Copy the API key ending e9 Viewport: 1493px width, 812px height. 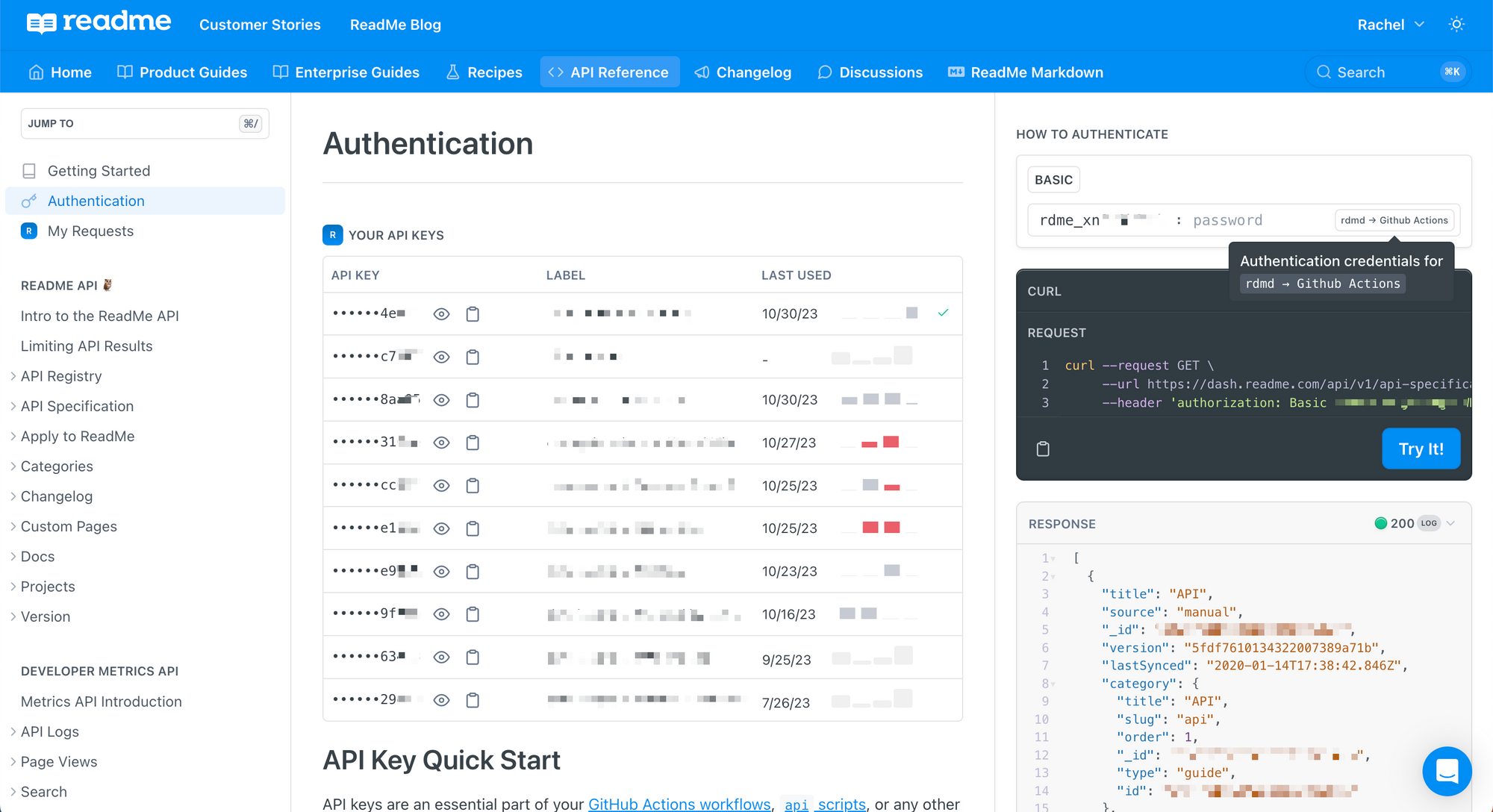point(473,572)
